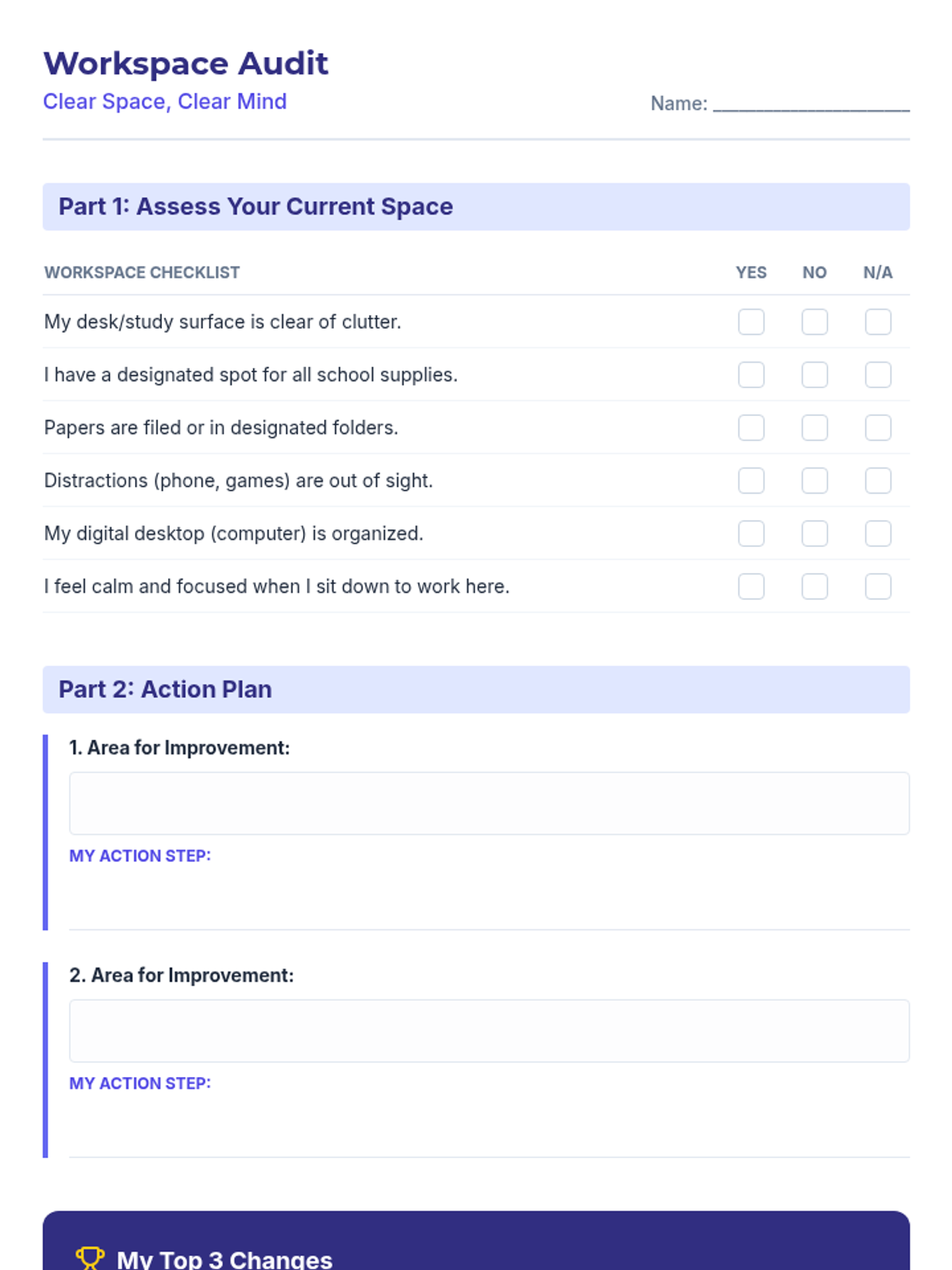Check NO for distractions out of sight
The height and width of the screenshot is (1270, 952).
[815, 481]
